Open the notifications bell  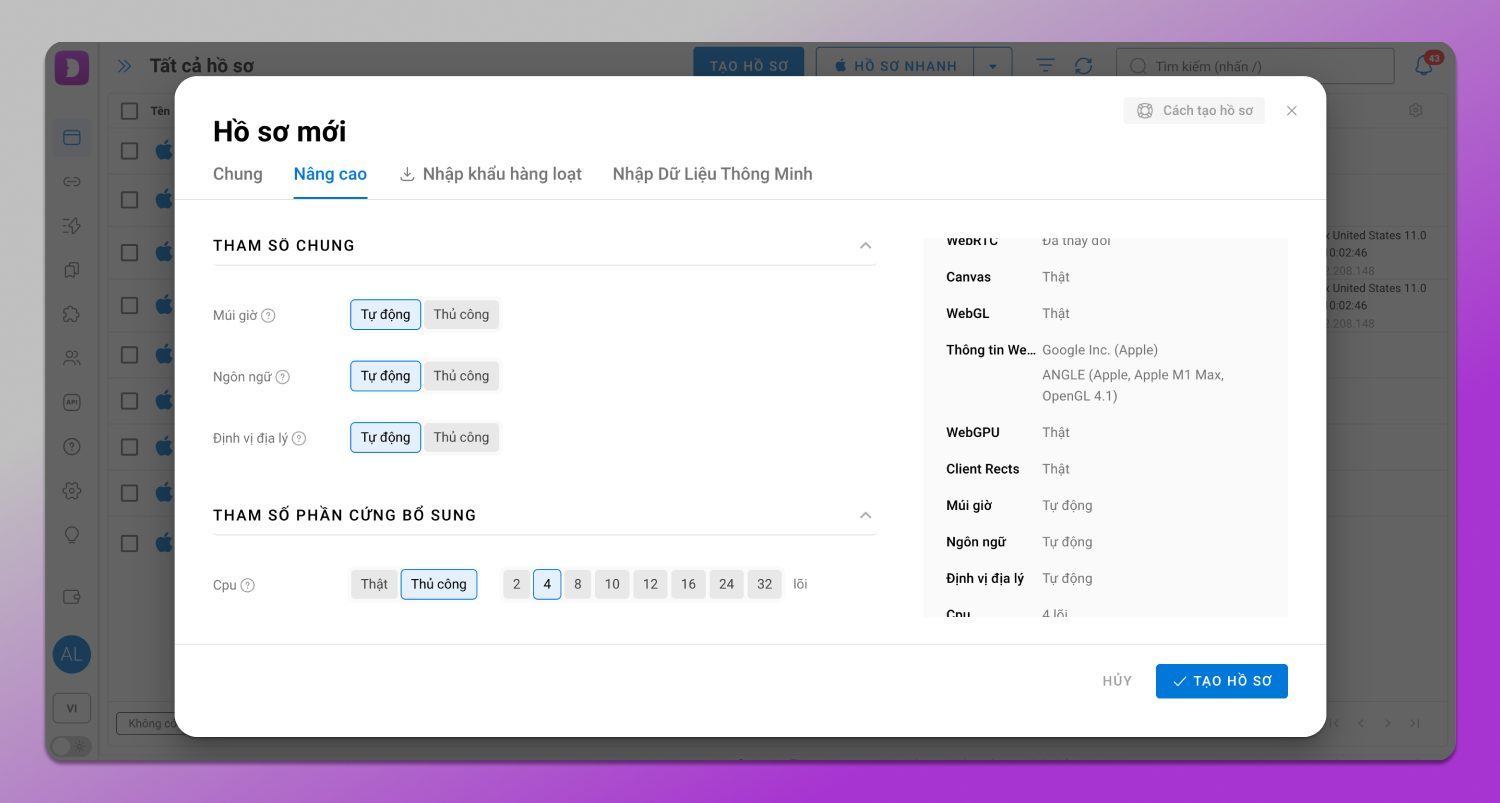[x=1423, y=66]
